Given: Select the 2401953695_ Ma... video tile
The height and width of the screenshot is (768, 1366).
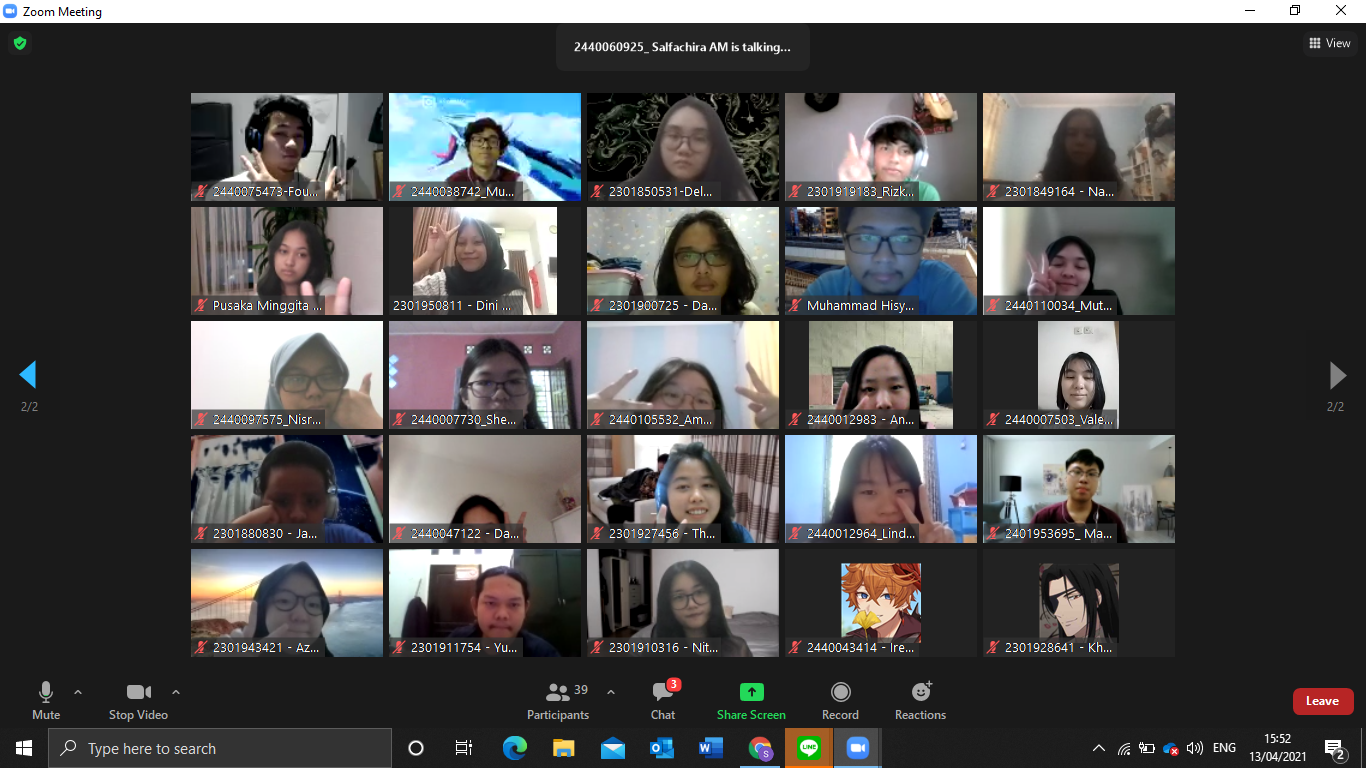Looking at the screenshot, I should tap(1079, 489).
